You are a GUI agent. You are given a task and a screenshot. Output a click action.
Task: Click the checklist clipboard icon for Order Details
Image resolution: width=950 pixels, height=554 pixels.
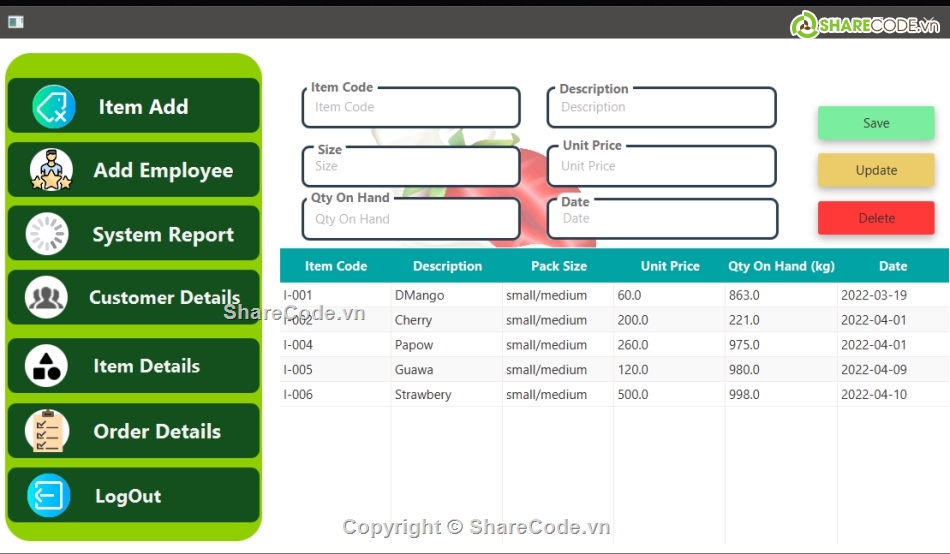47,431
